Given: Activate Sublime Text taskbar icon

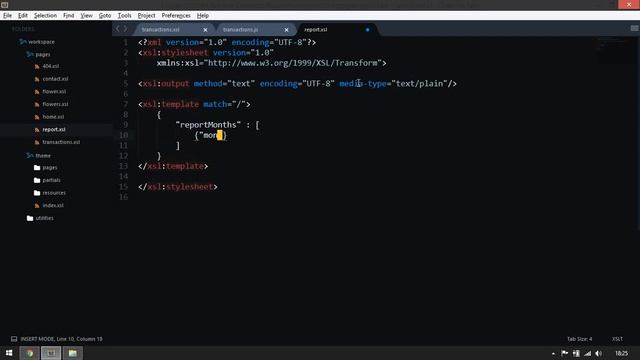Looking at the screenshot, I should pyautogui.click(x=51, y=353).
